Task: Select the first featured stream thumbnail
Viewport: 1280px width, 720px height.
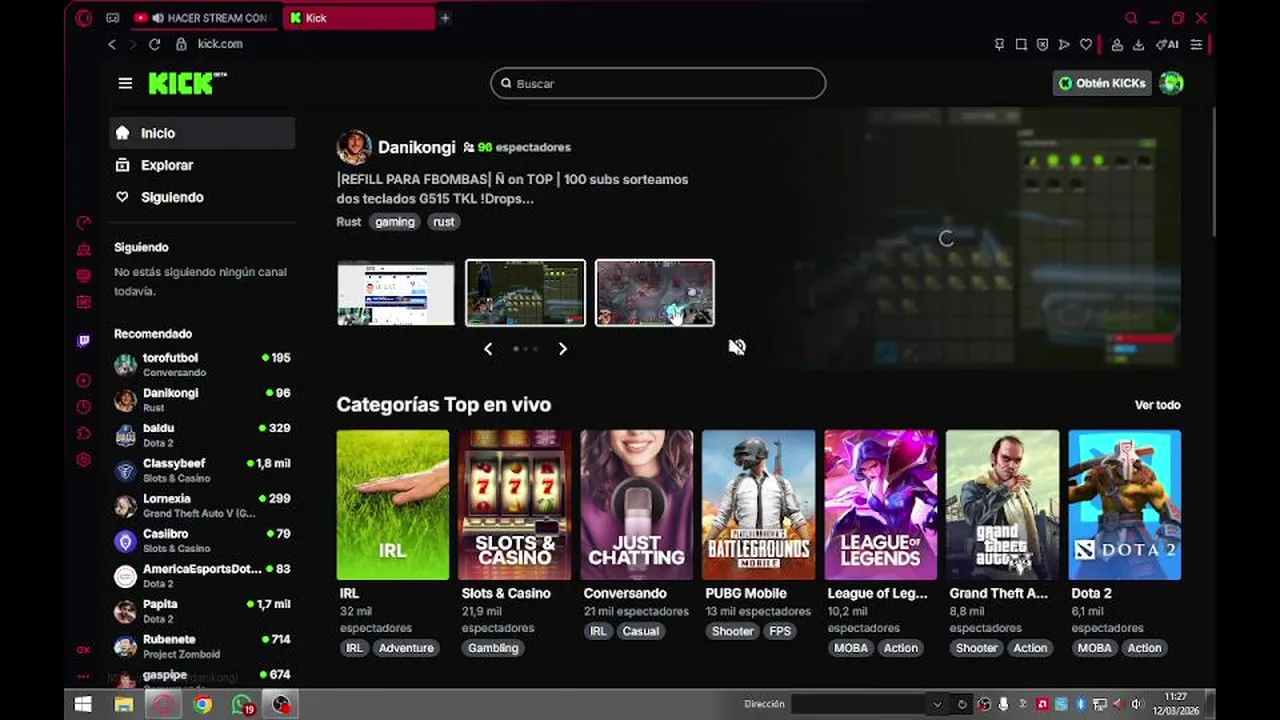Action: click(x=396, y=293)
